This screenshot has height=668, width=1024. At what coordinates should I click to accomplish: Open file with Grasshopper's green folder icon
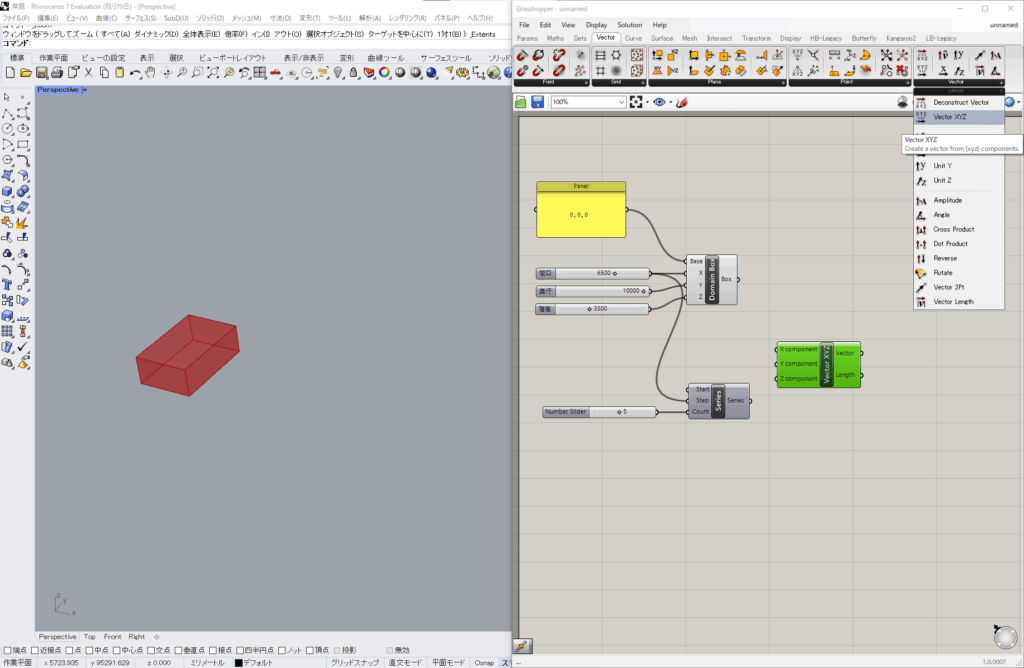point(522,102)
